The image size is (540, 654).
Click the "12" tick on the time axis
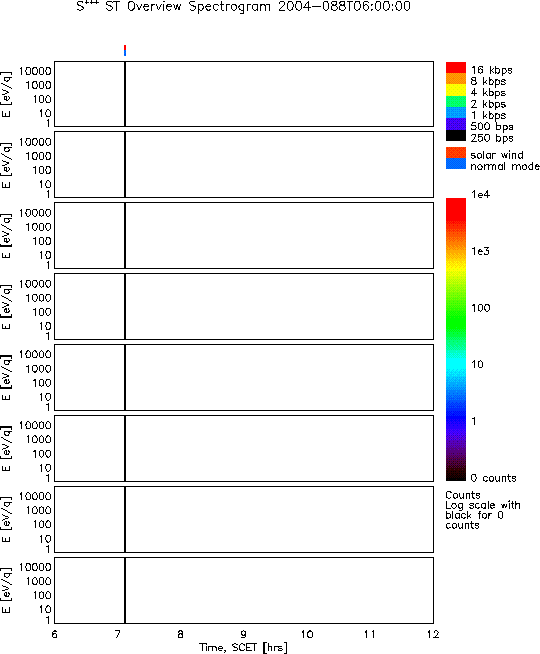[433, 634]
